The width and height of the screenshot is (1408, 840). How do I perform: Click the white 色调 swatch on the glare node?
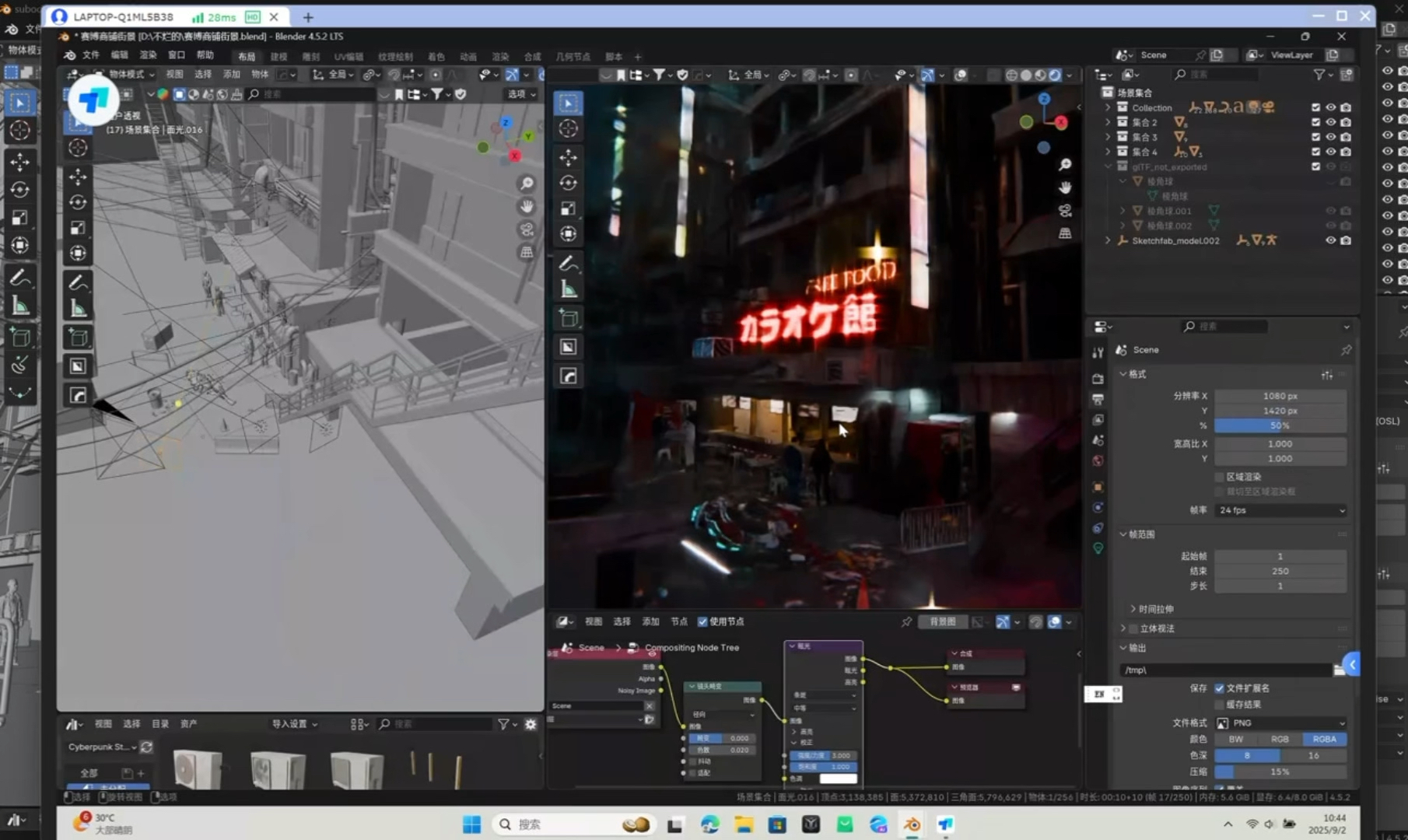[x=838, y=779]
